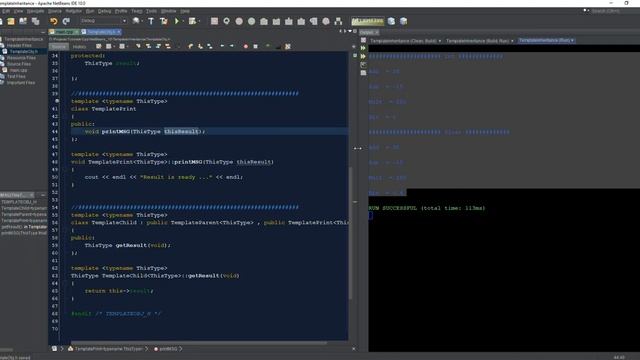The height and width of the screenshot is (360, 640).
Task: Open the Debug Project dropdown arrow
Action: coord(199,21)
